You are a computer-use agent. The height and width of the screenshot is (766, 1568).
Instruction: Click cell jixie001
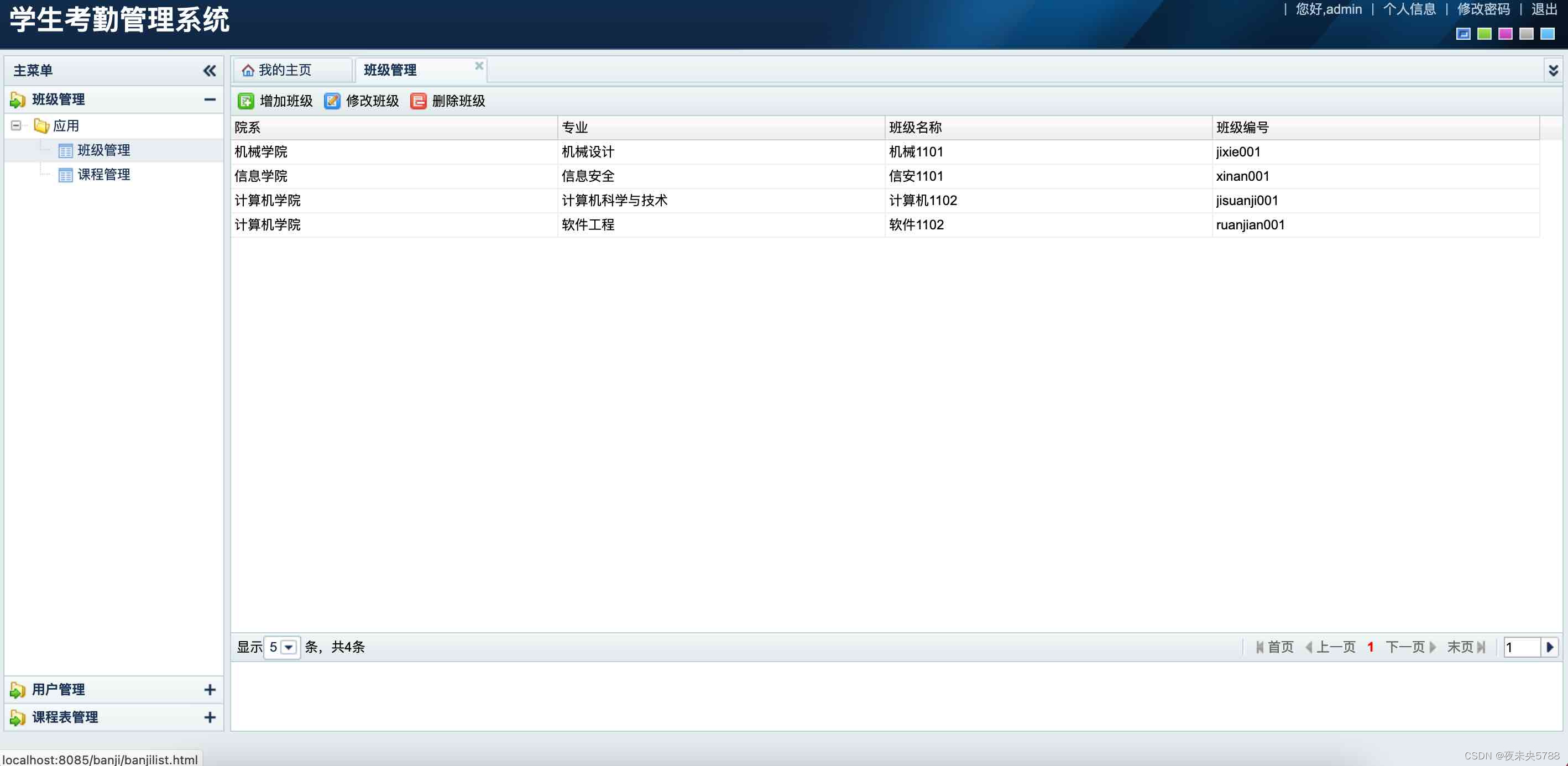1376,152
